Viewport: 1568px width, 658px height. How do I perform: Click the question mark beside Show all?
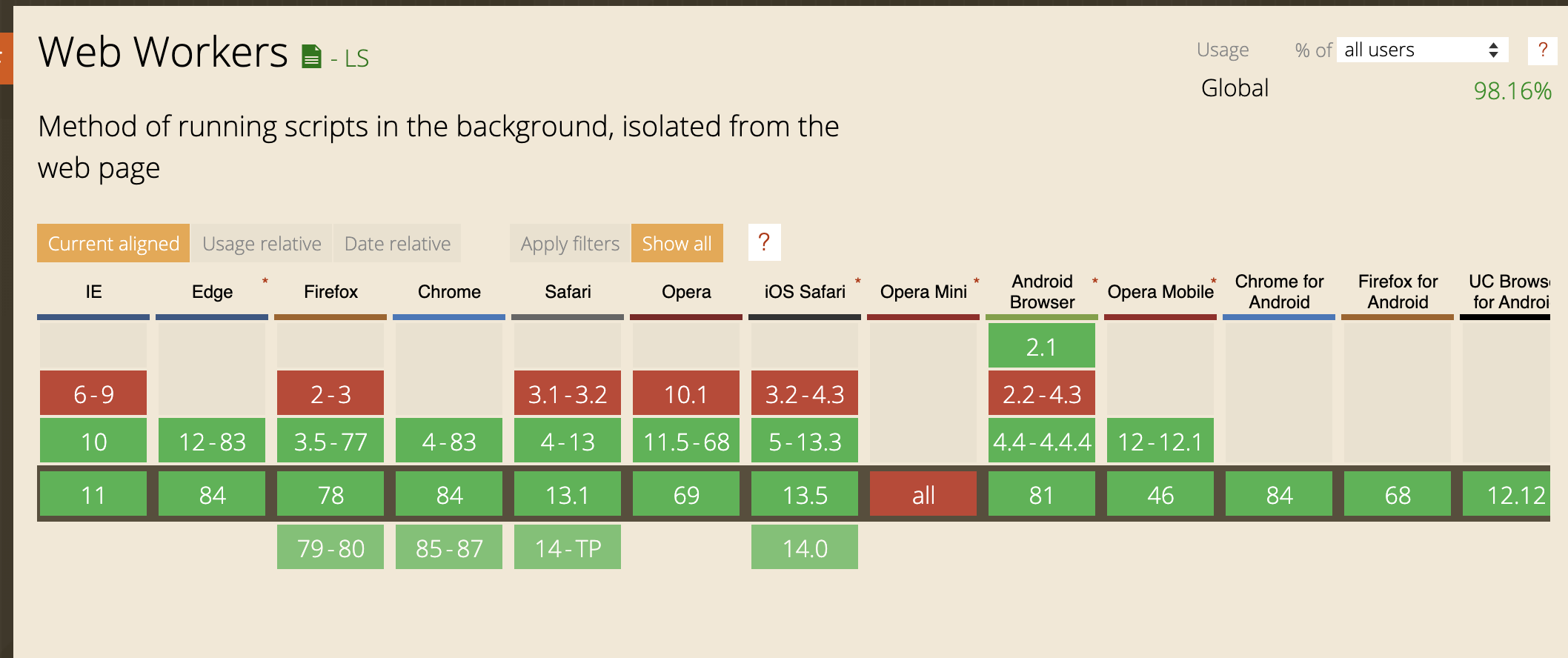pos(764,242)
